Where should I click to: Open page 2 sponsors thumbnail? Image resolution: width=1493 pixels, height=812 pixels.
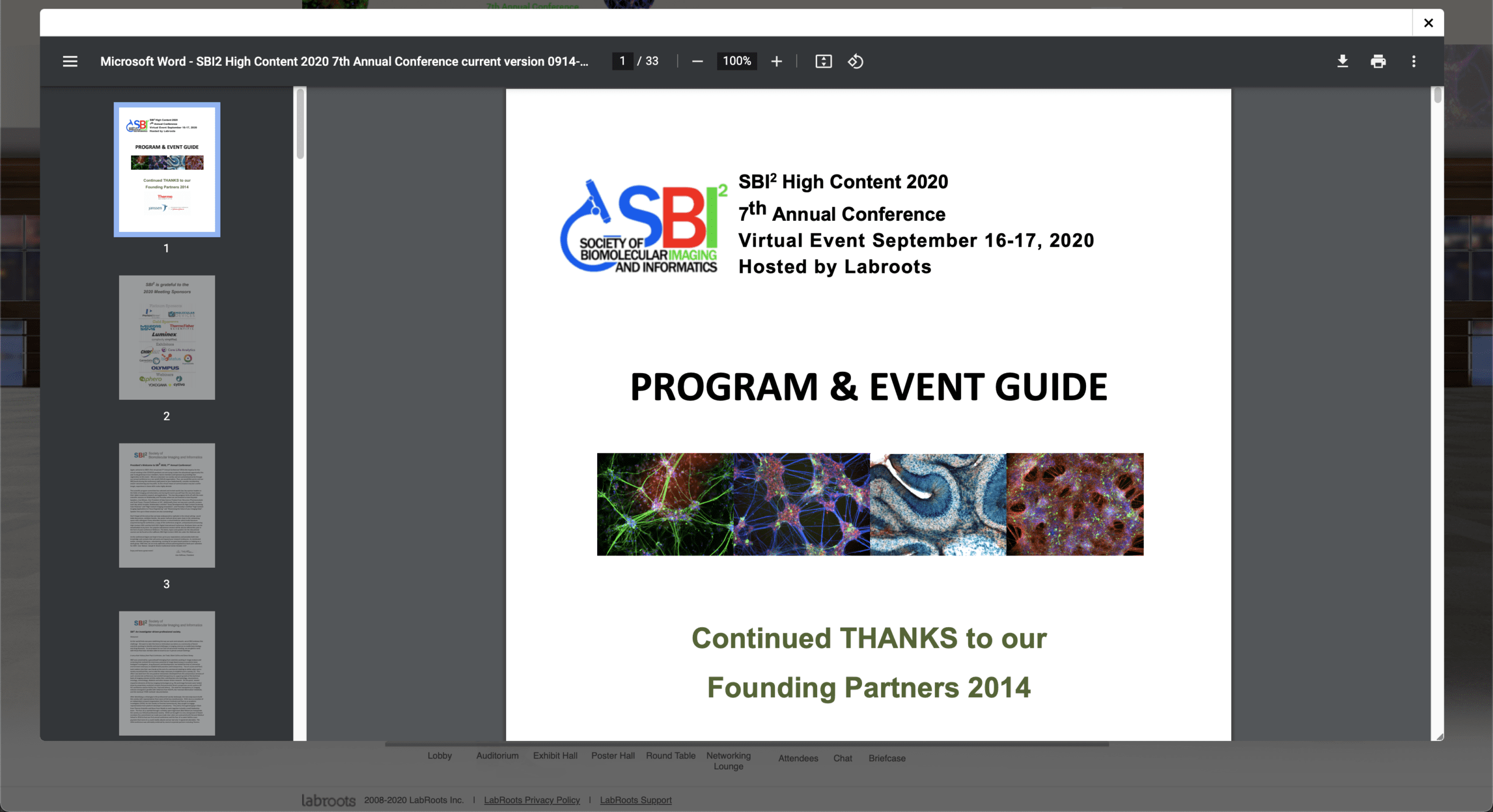(167, 338)
